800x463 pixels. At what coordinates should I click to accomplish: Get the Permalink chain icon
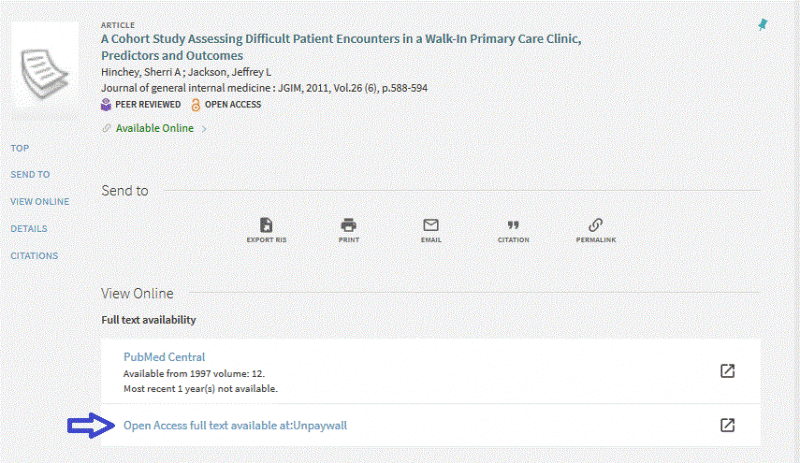coord(595,225)
